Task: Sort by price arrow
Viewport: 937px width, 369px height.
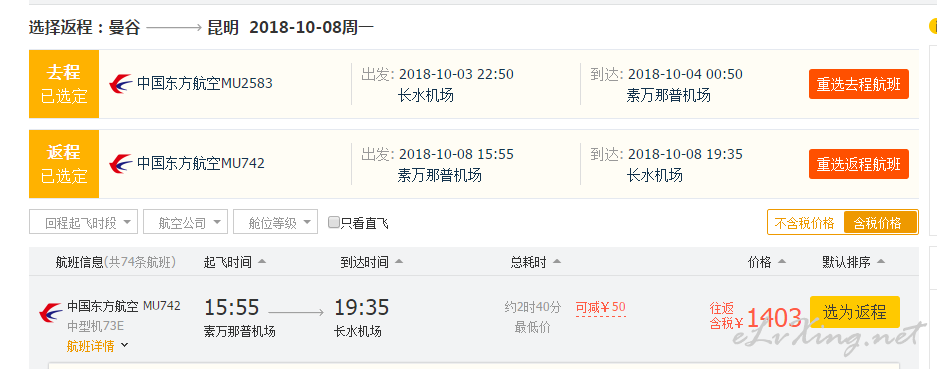Action: tap(782, 262)
